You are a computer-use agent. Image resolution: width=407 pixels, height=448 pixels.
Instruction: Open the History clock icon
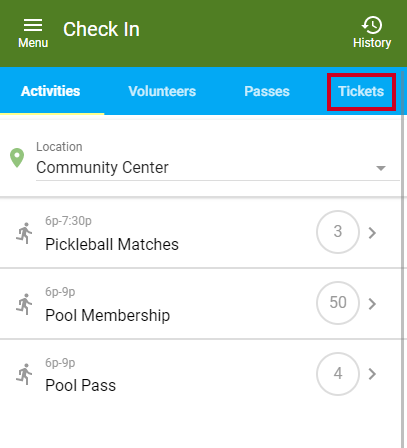tap(372, 25)
